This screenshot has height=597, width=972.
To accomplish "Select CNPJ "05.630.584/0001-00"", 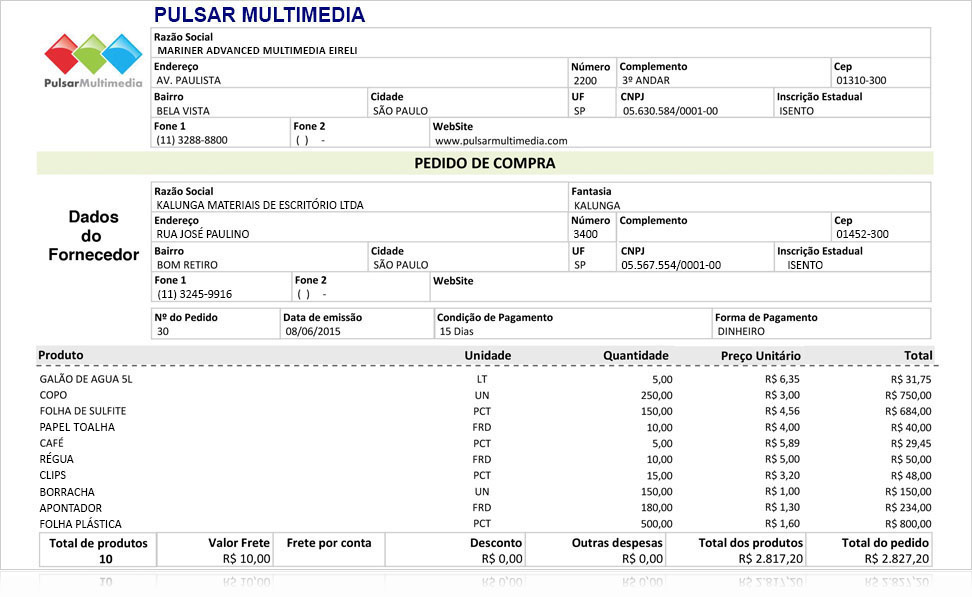I will (670, 111).
